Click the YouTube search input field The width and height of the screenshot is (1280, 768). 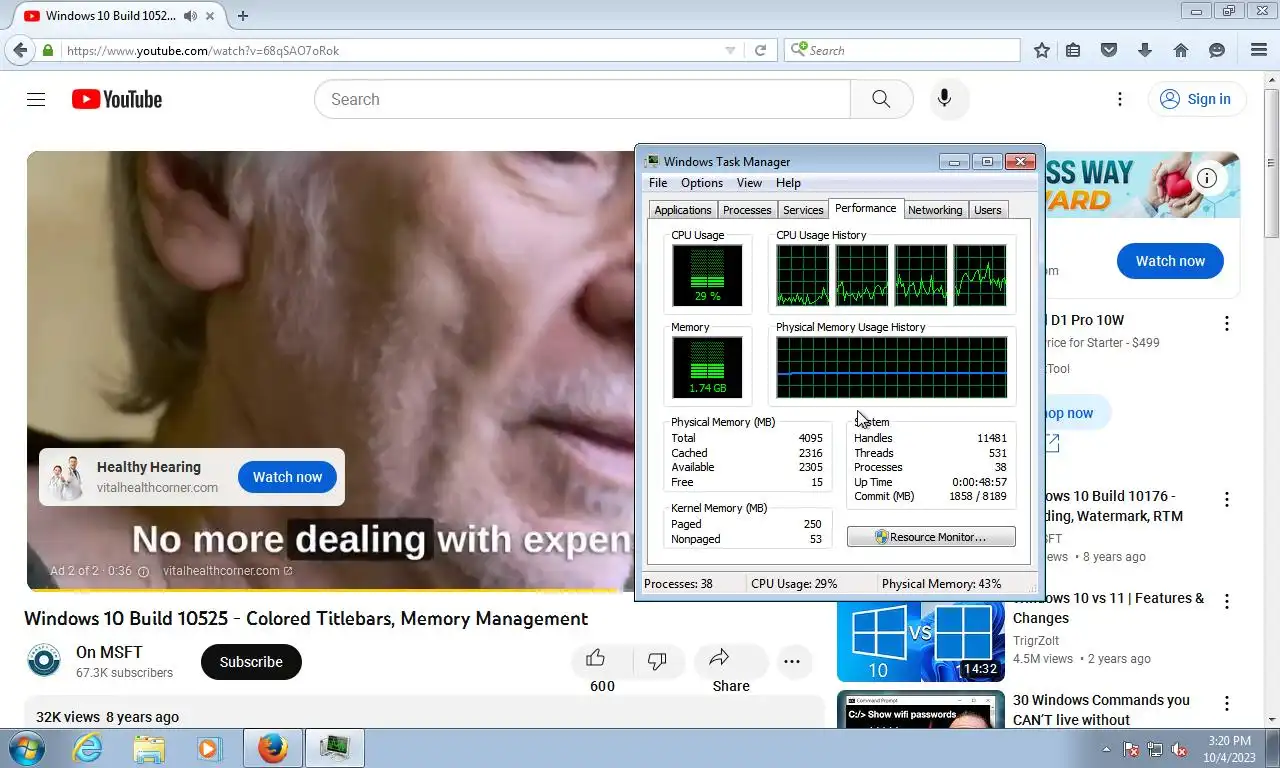click(583, 99)
